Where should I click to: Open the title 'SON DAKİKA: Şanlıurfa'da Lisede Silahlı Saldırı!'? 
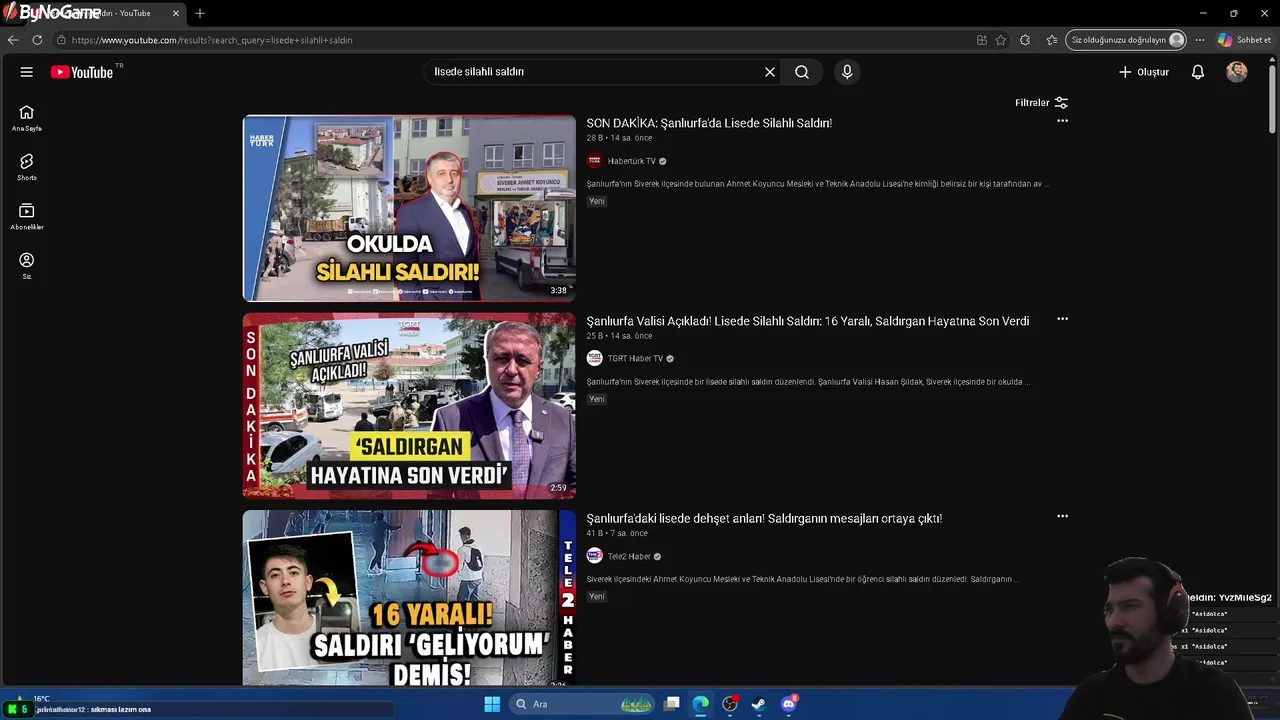click(x=709, y=123)
